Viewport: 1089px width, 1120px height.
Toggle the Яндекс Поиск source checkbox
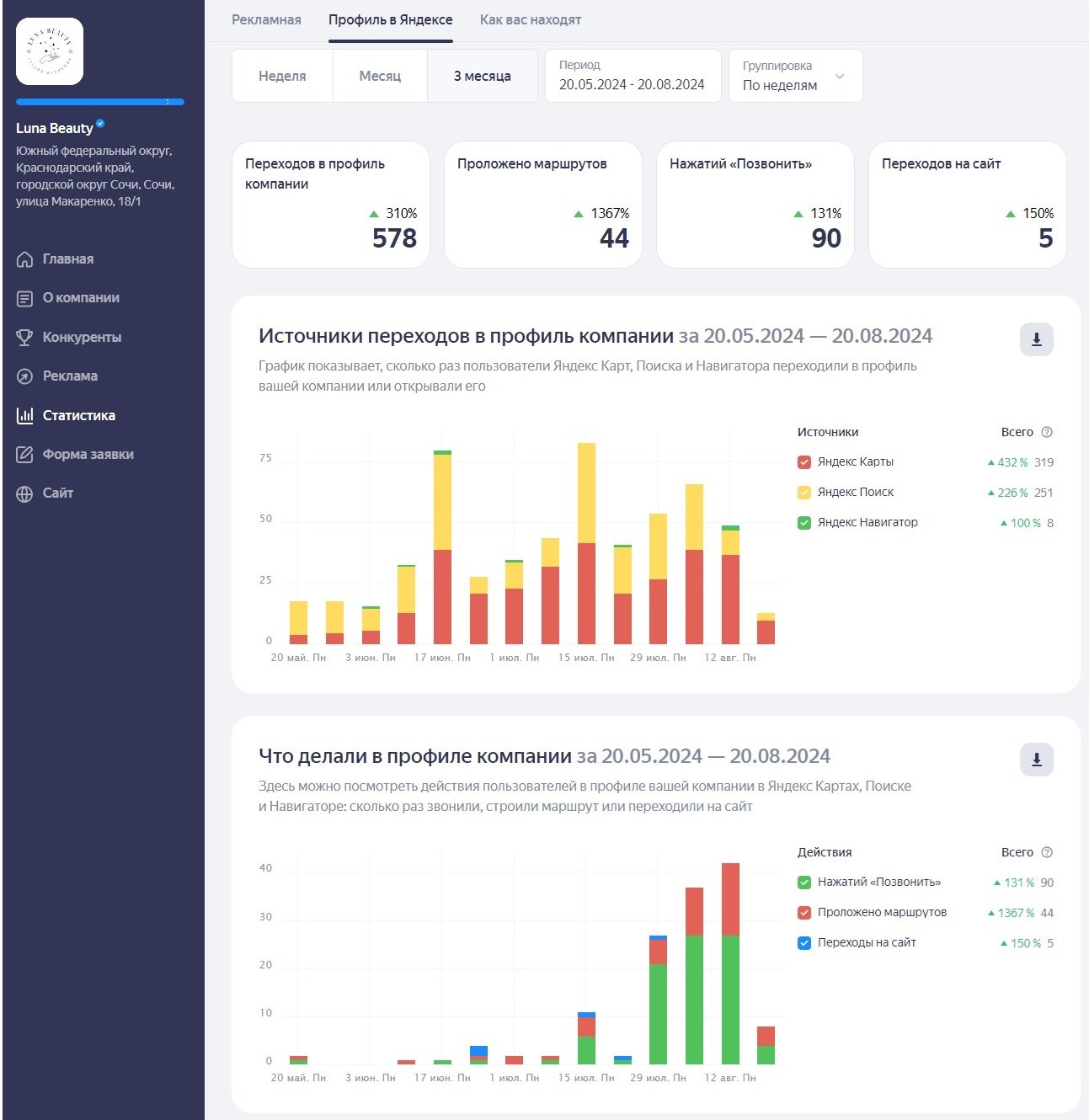[x=804, y=493]
